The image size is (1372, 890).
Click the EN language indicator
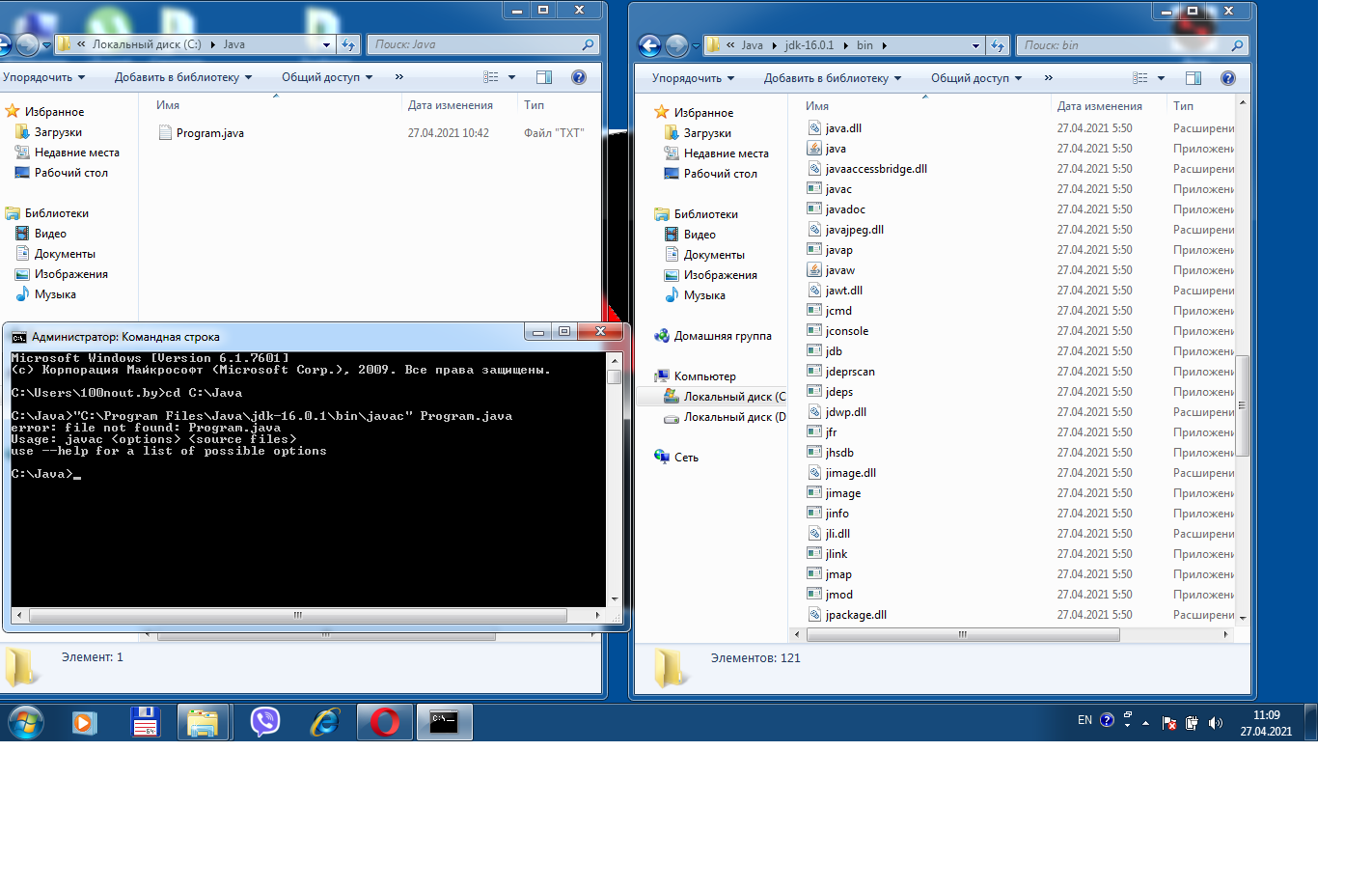[x=1084, y=720]
